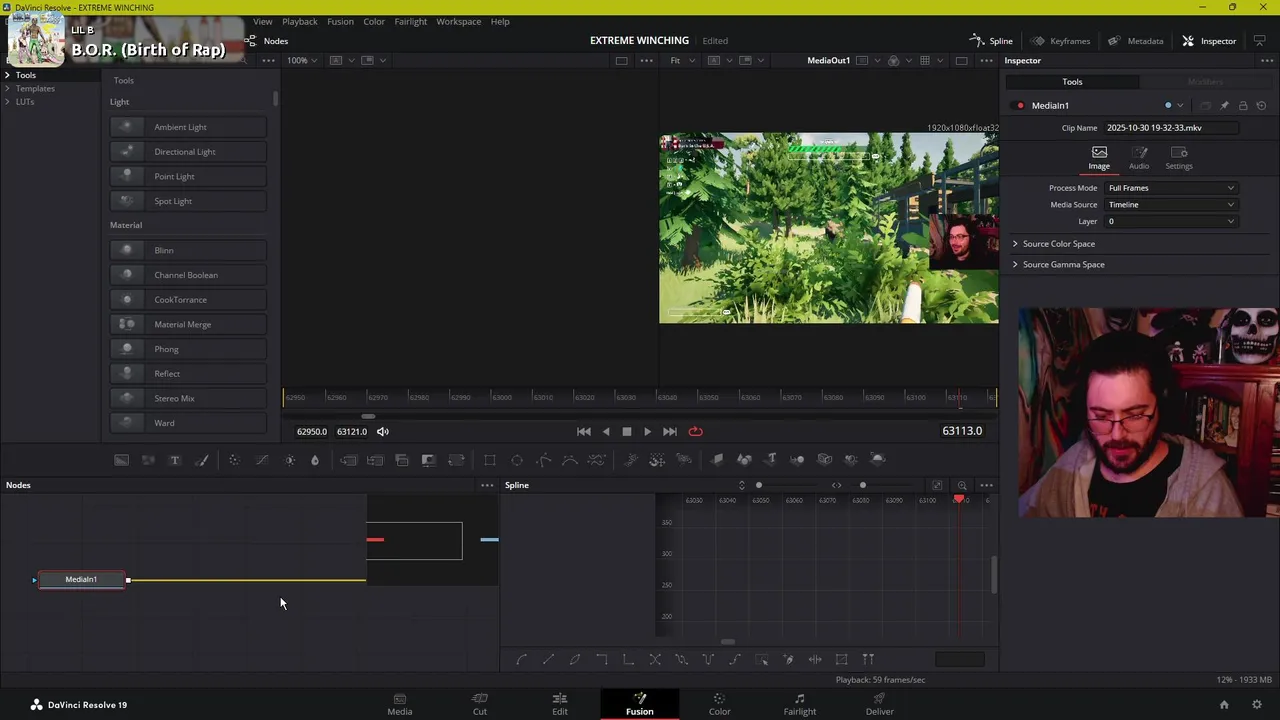Open the Audio tab in Inspector

tap(1139, 157)
